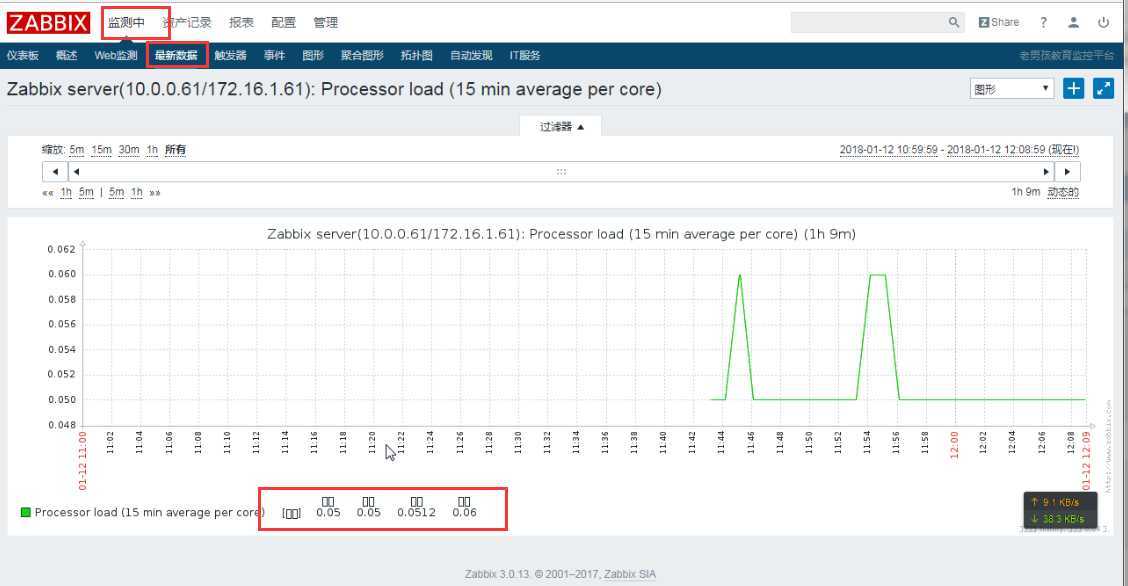The width and height of the screenshot is (1128, 586).
Task: Click the legend value 0.06
Action: [464, 513]
